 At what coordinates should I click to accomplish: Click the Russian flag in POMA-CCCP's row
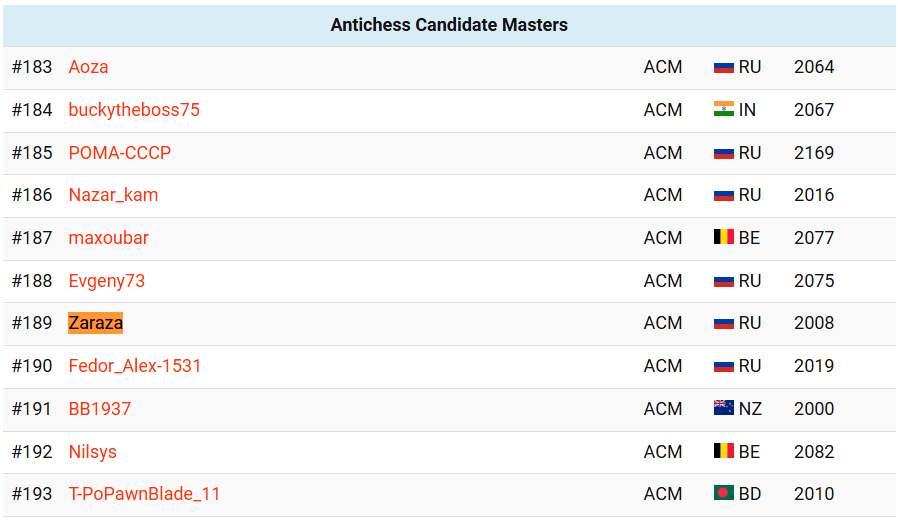(x=723, y=153)
